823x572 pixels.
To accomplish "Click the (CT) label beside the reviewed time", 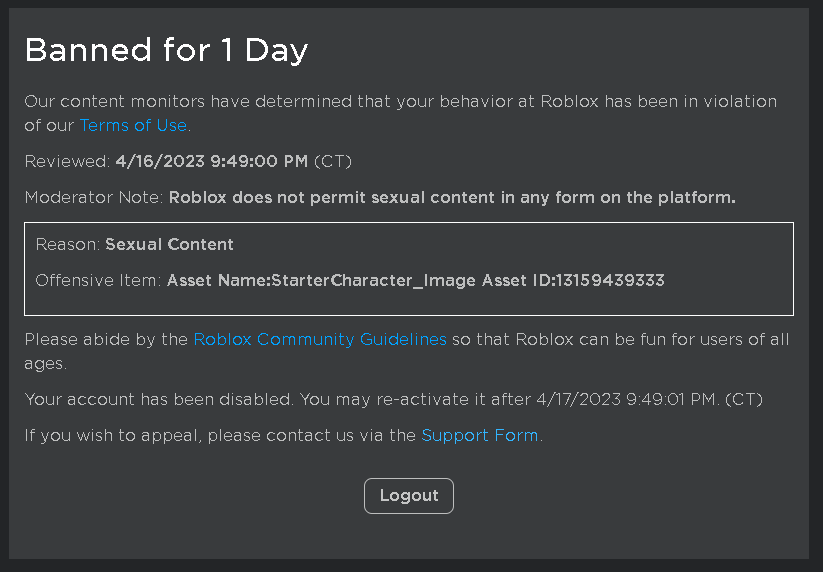I will click(x=333, y=161).
